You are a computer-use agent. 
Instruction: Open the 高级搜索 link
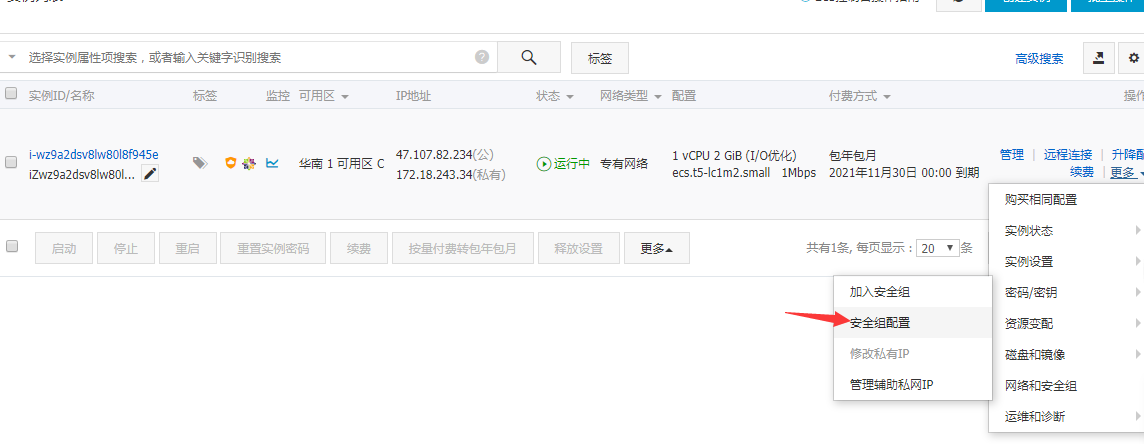click(1039, 58)
